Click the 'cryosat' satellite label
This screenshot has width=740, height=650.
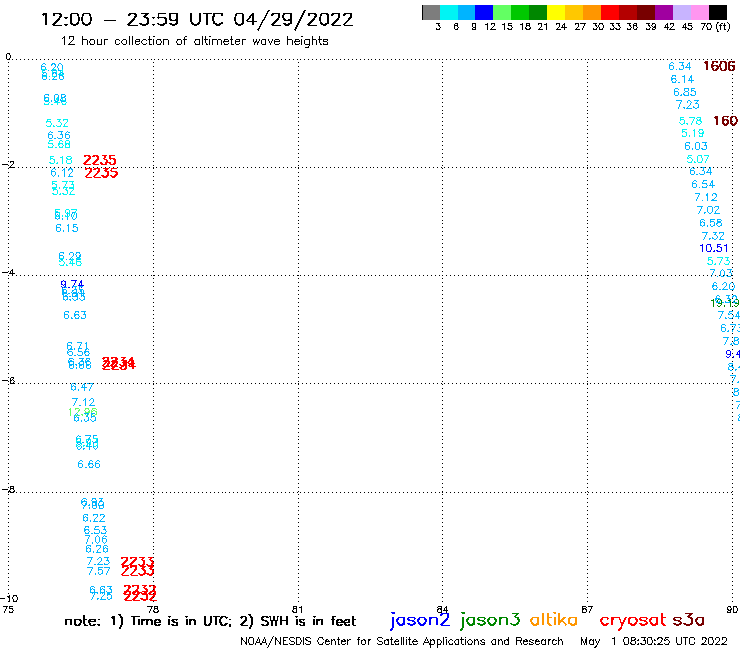pos(632,620)
